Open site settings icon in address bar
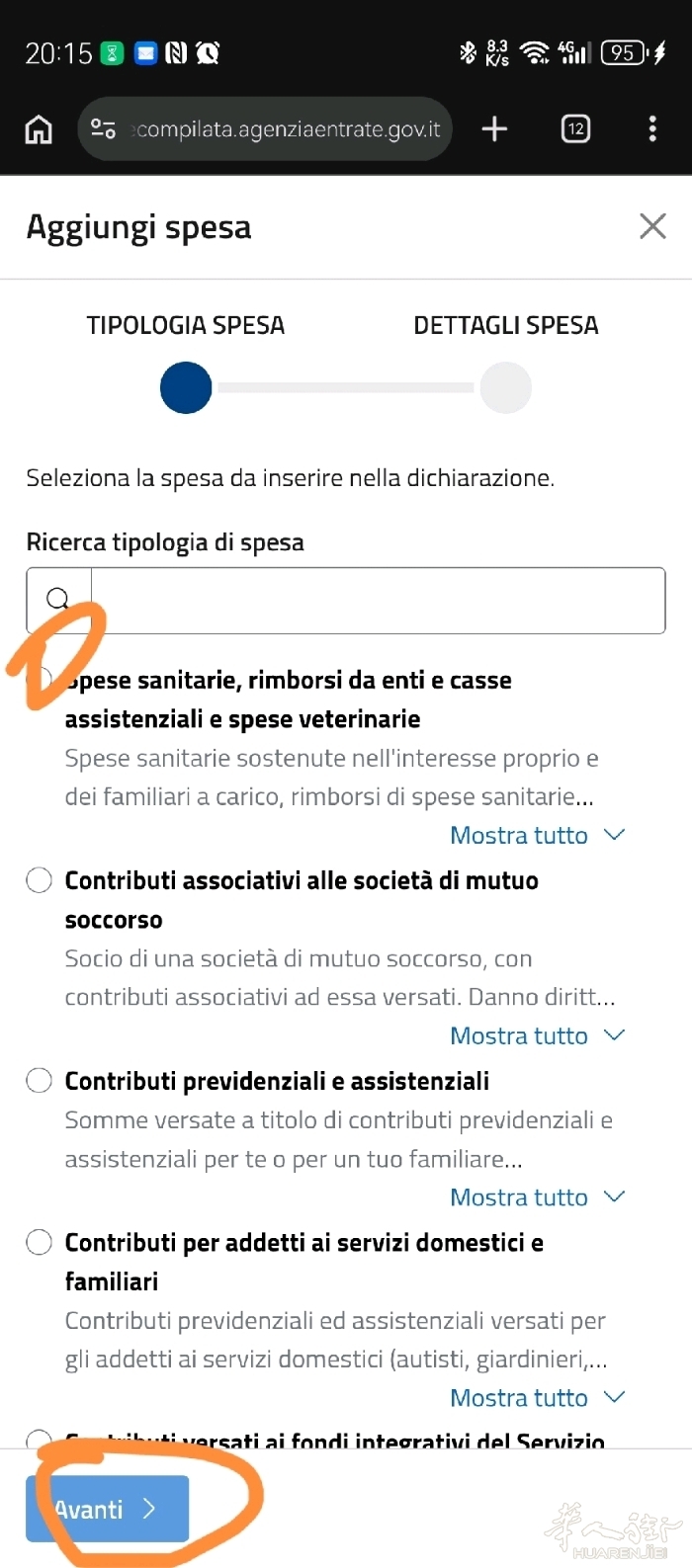The height and width of the screenshot is (1568, 692). coord(103,129)
